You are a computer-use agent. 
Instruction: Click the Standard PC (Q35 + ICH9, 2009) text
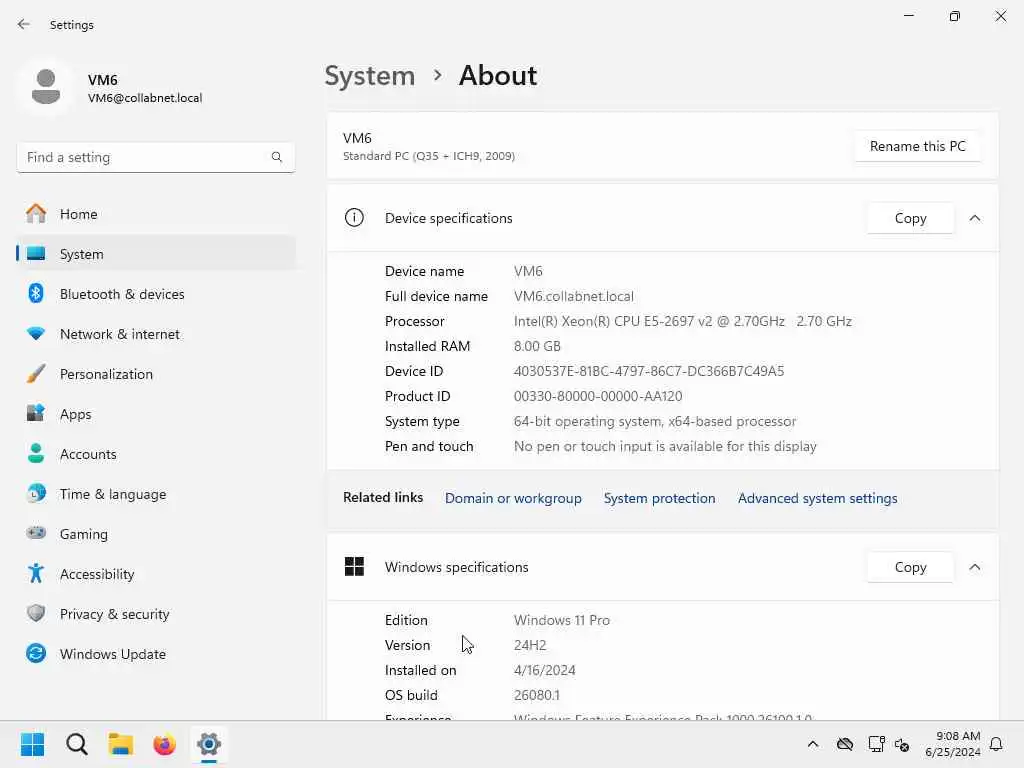[x=429, y=156]
